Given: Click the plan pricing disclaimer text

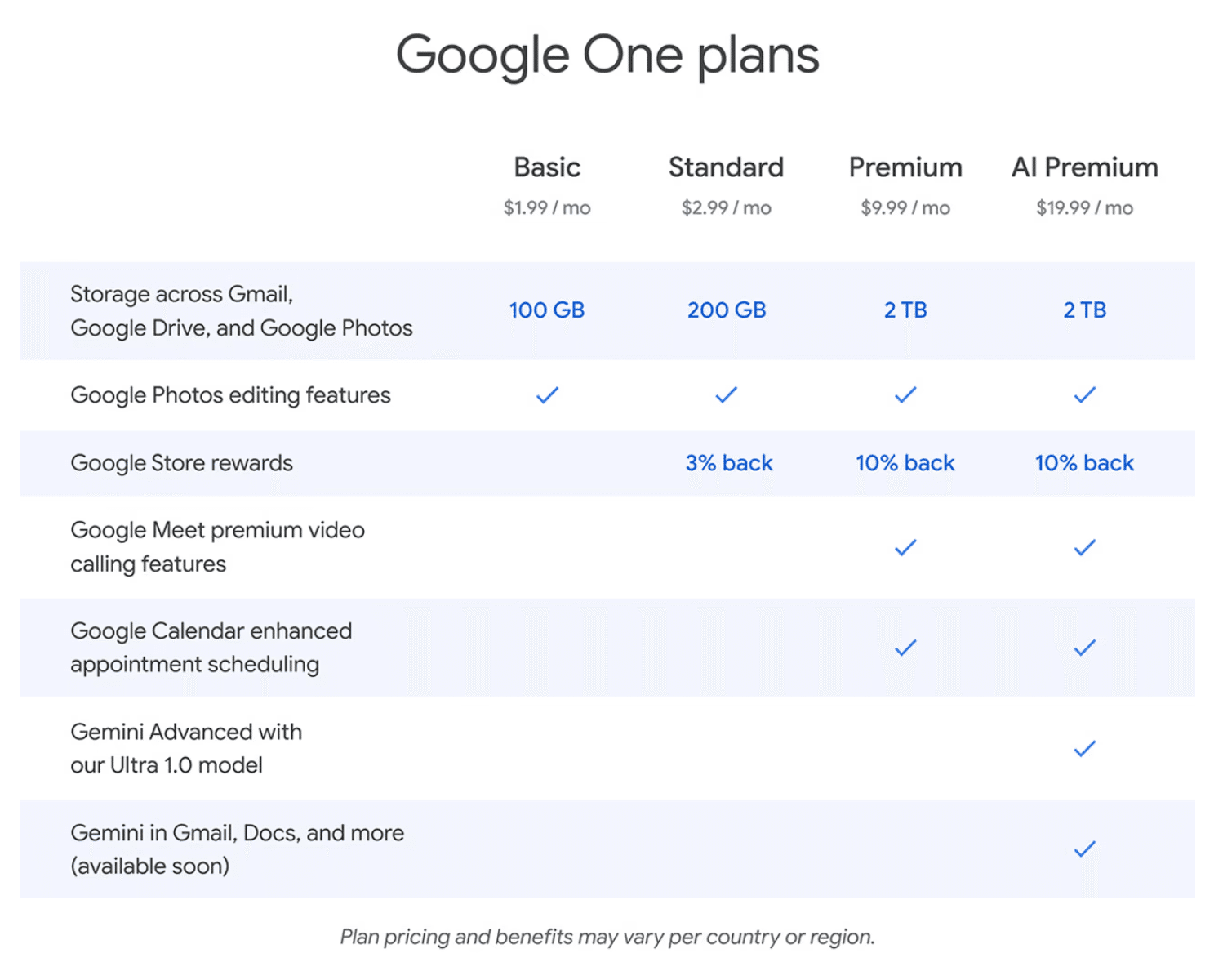Looking at the screenshot, I should (x=607, y=937).
